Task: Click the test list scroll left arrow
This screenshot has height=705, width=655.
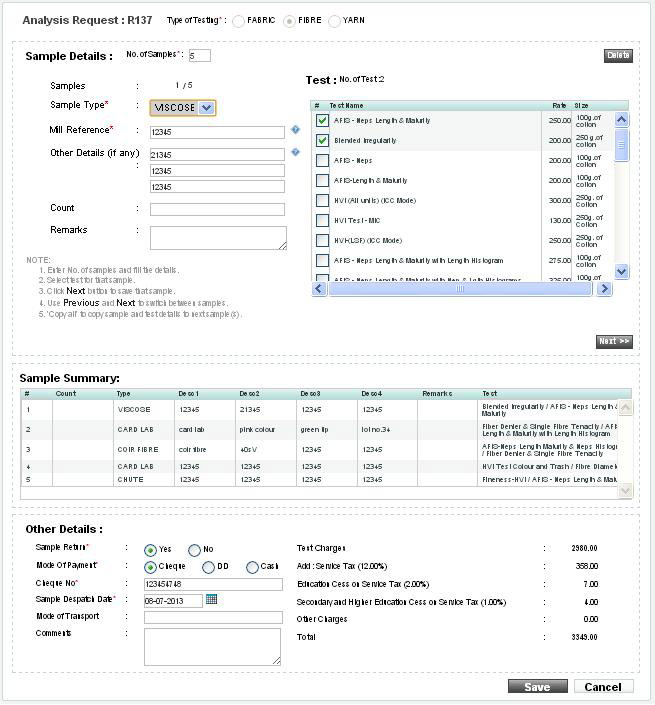Action: (x=319, y=289)
